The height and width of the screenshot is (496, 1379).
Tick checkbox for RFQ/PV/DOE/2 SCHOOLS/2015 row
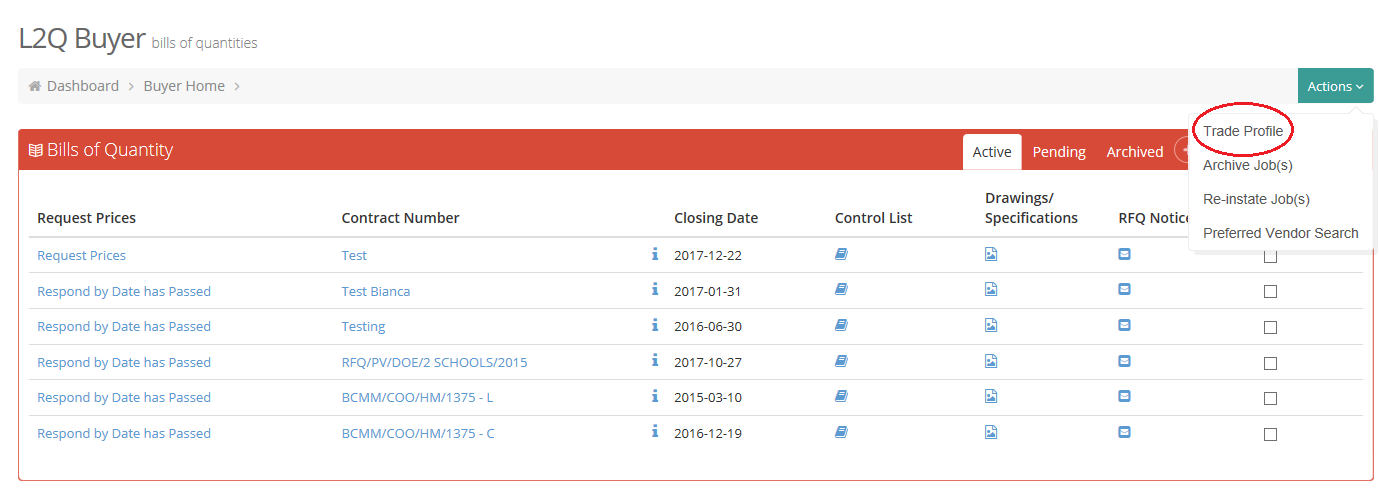pos(1270,363)
